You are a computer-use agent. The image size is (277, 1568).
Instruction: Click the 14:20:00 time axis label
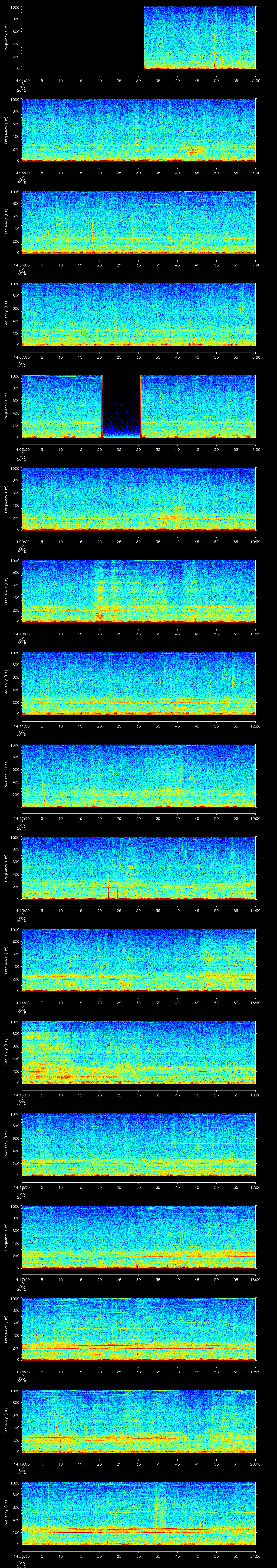click(21, 1556)
